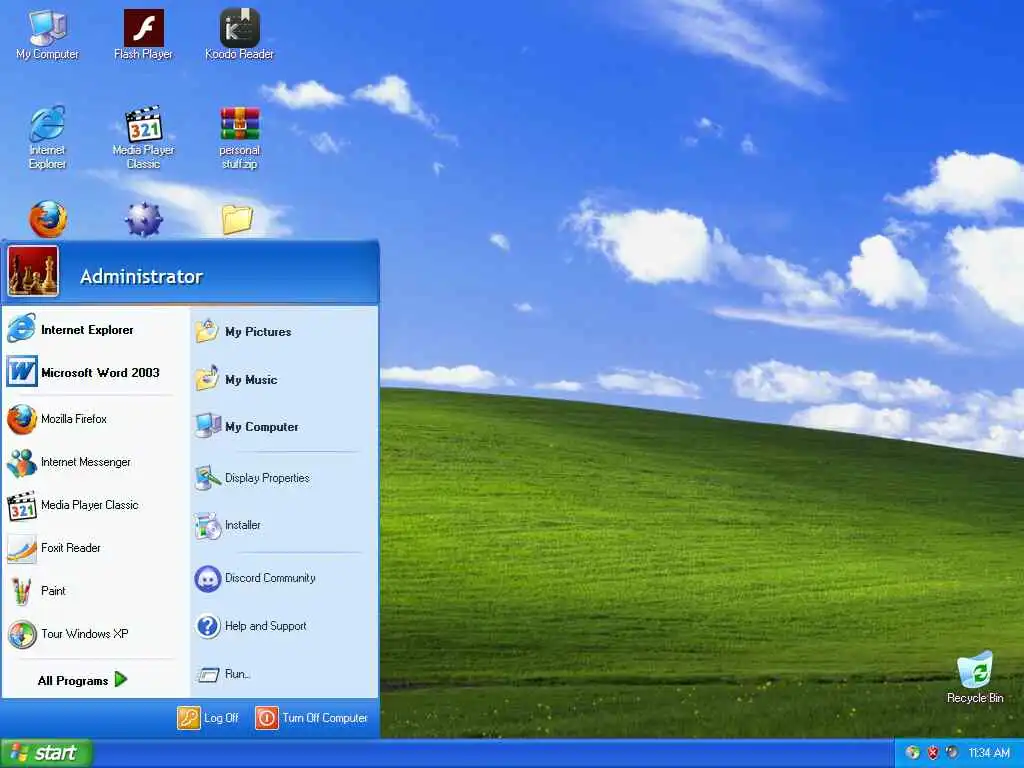Launch Internet Explorer from Start menu
1024x768 pixels.
tap(88, 330)
